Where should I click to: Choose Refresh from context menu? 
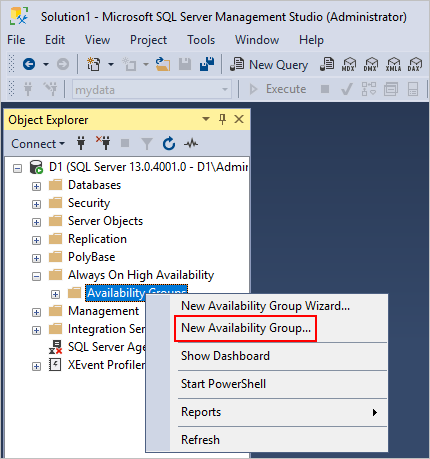pyautogui.click(x=200, y=440)
